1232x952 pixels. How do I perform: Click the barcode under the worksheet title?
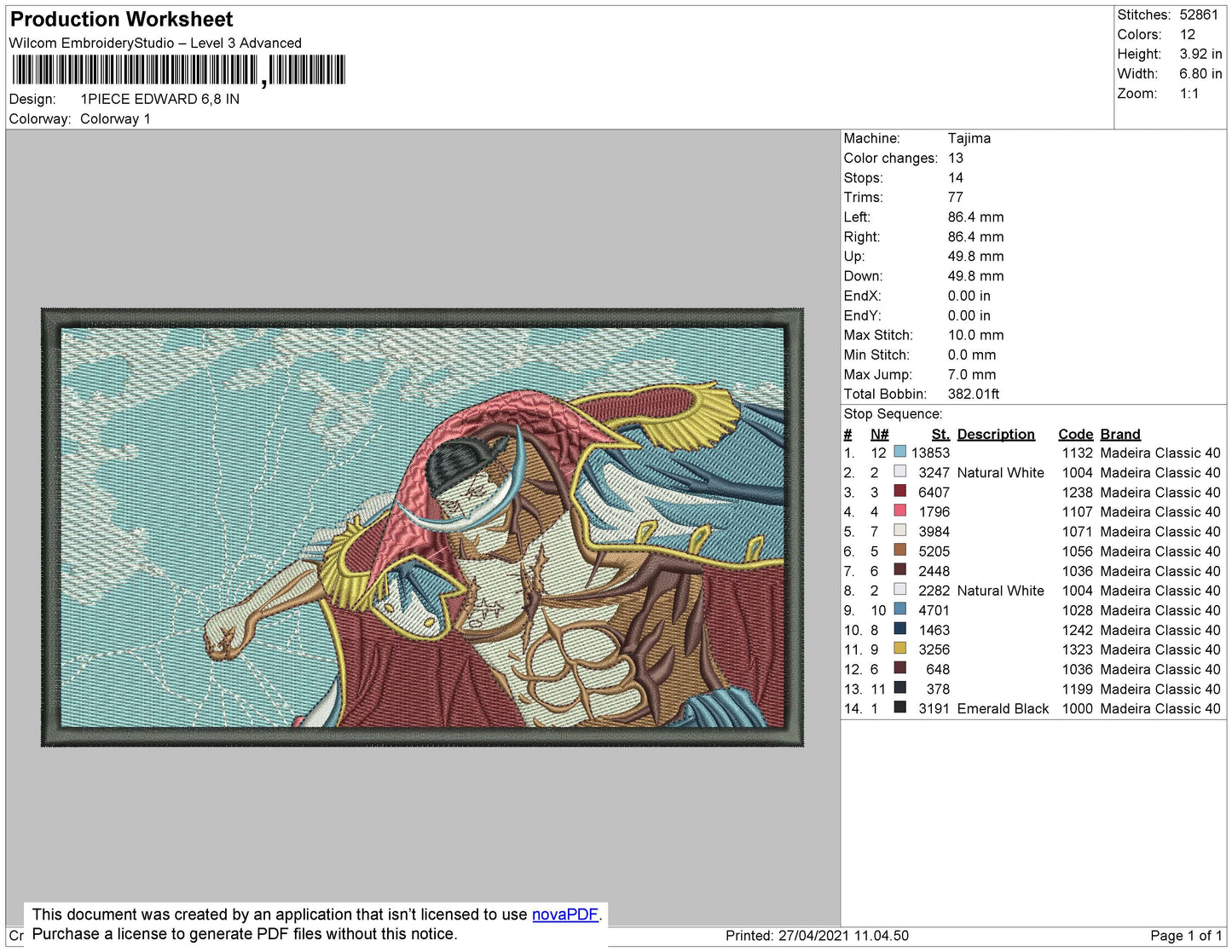coord(179,70)
